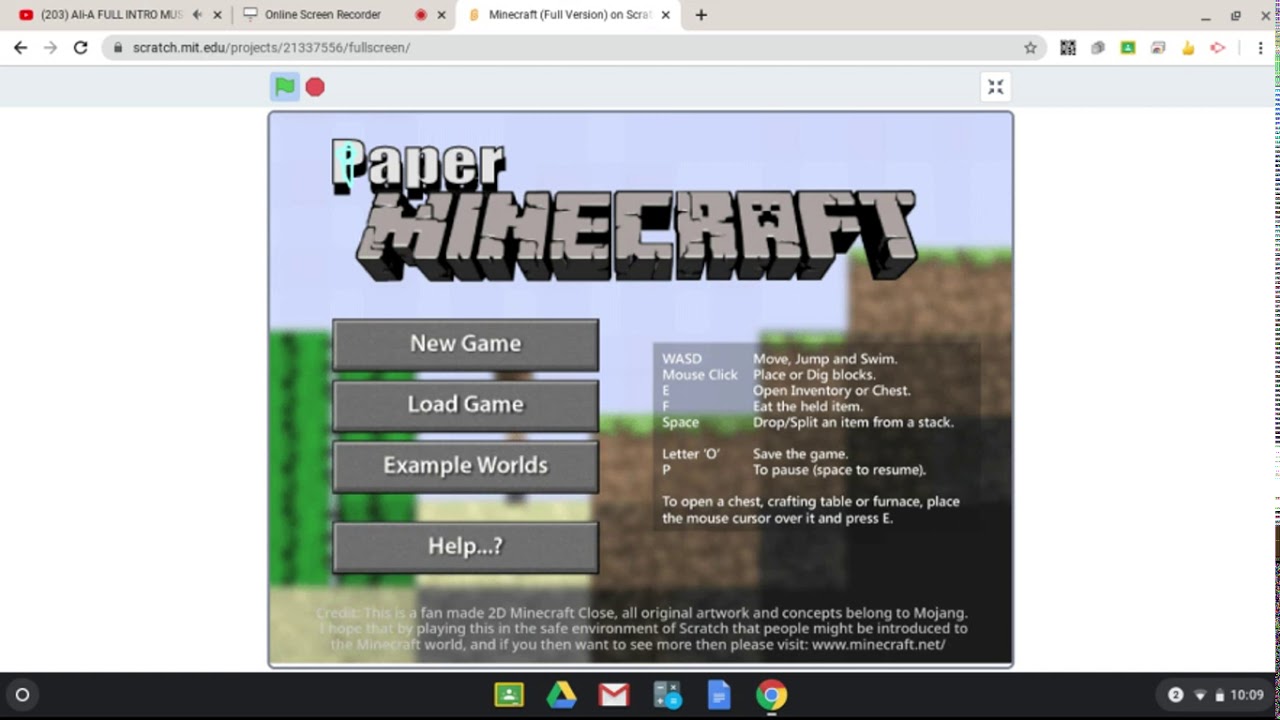Click the 'To pause (space to resume).' text
This screenshot has width=1280, height=720.
pyautogui.click(x=839, y=470)
